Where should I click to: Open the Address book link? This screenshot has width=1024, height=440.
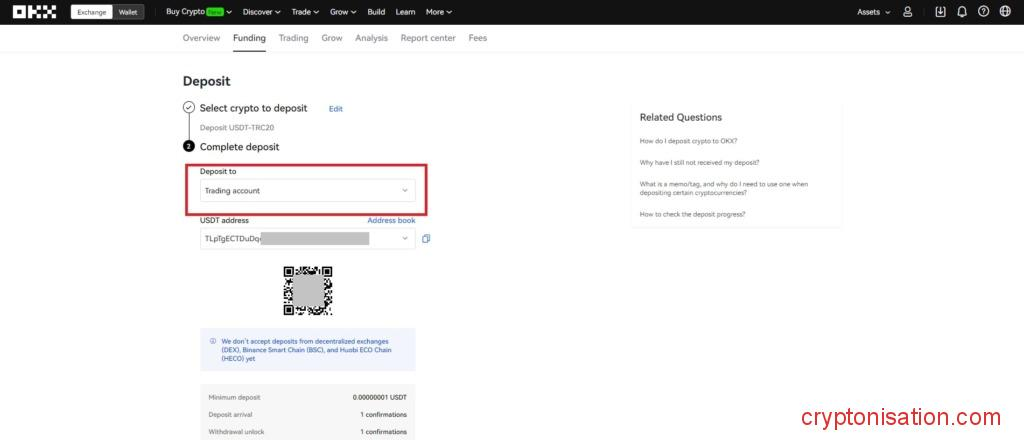click(391, 220)
